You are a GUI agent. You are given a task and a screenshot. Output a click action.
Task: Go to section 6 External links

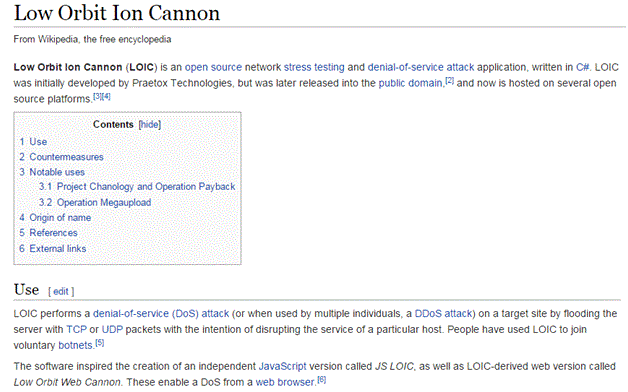point(52,249)
